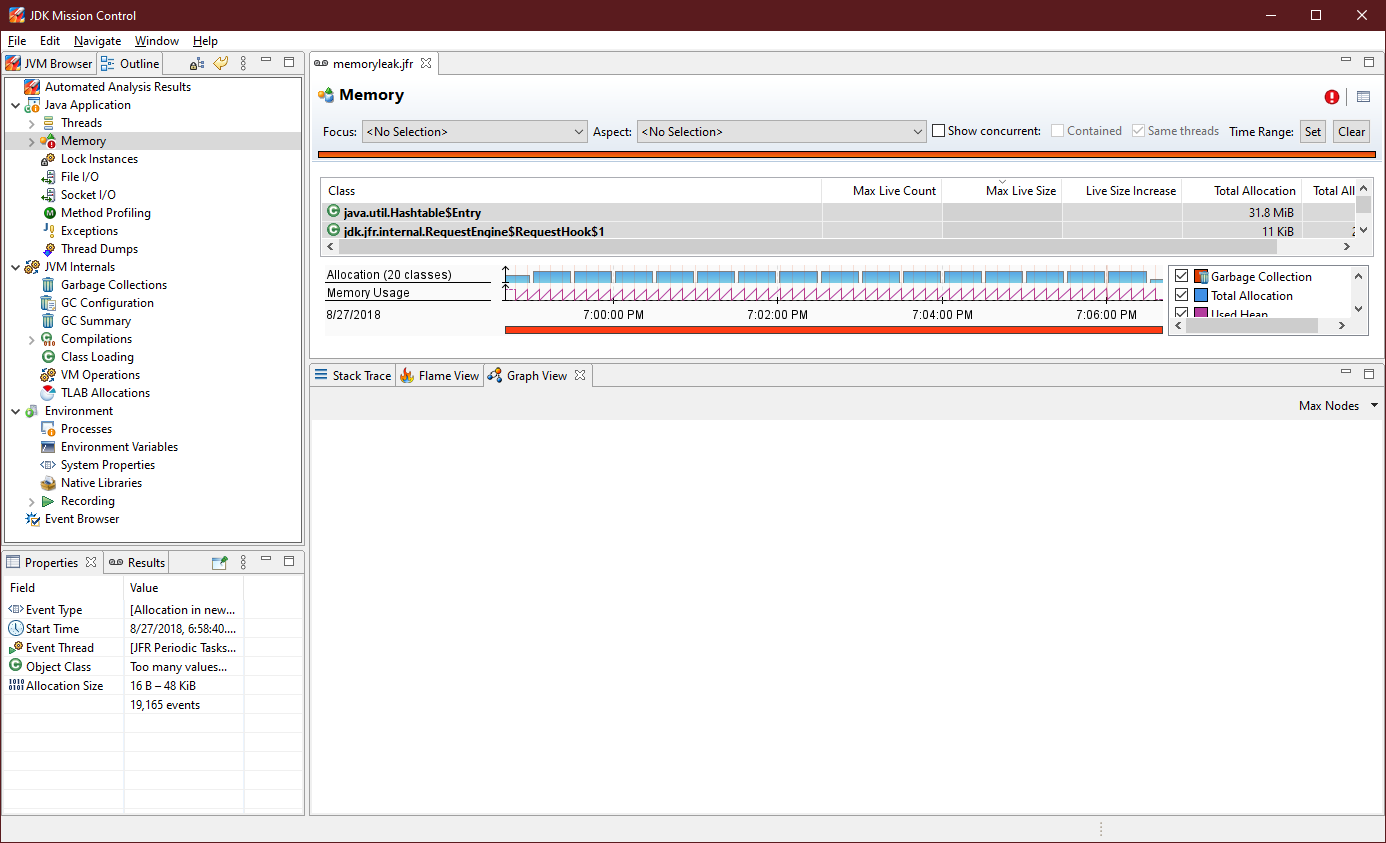This screenshot has width=1386, height=843.
Task: Expand the Compilations tree node
Action: click(x=32, y=339)
